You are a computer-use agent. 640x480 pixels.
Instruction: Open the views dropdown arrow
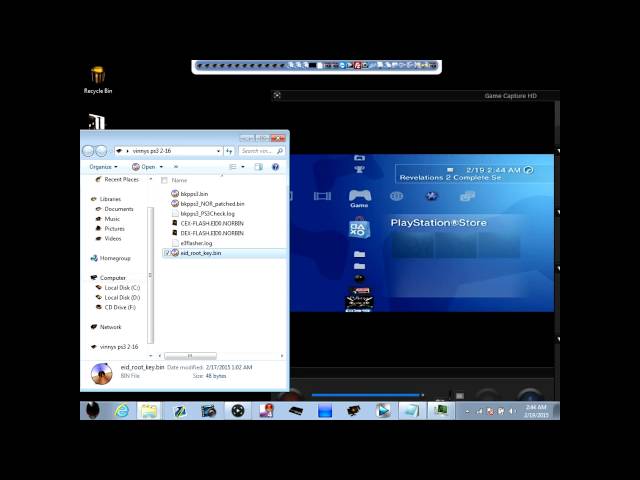(243, 167)
